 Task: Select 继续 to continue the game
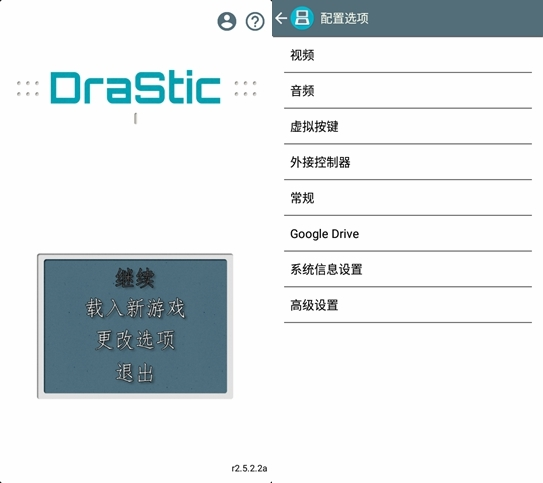click(135, 278)
